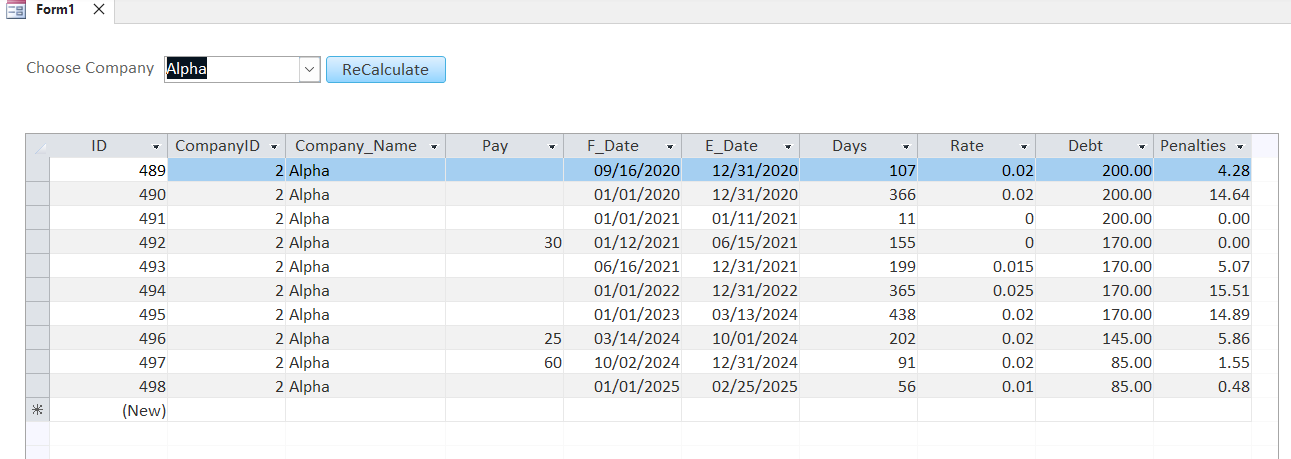Click the Choose Company combo box text field
The height and width of the screenshot is (459, 1291).
(x=232, y=69)
